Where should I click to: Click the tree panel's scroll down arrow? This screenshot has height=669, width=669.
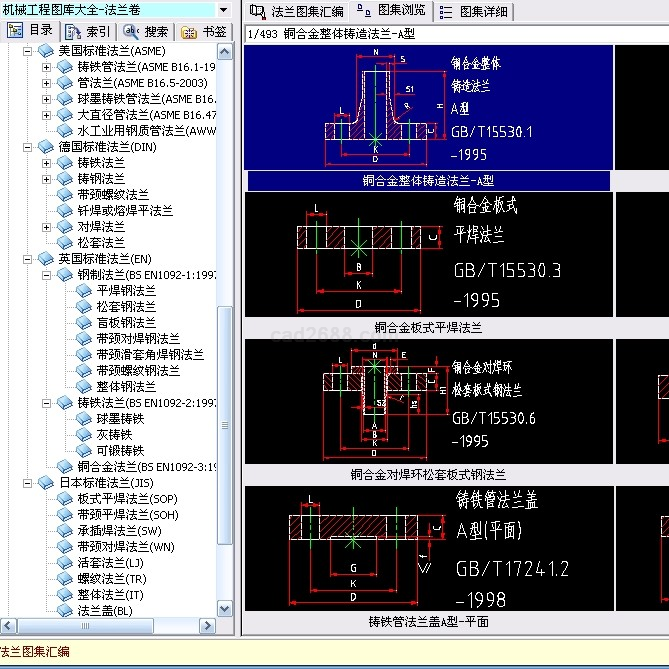click(x=225, y=609)
